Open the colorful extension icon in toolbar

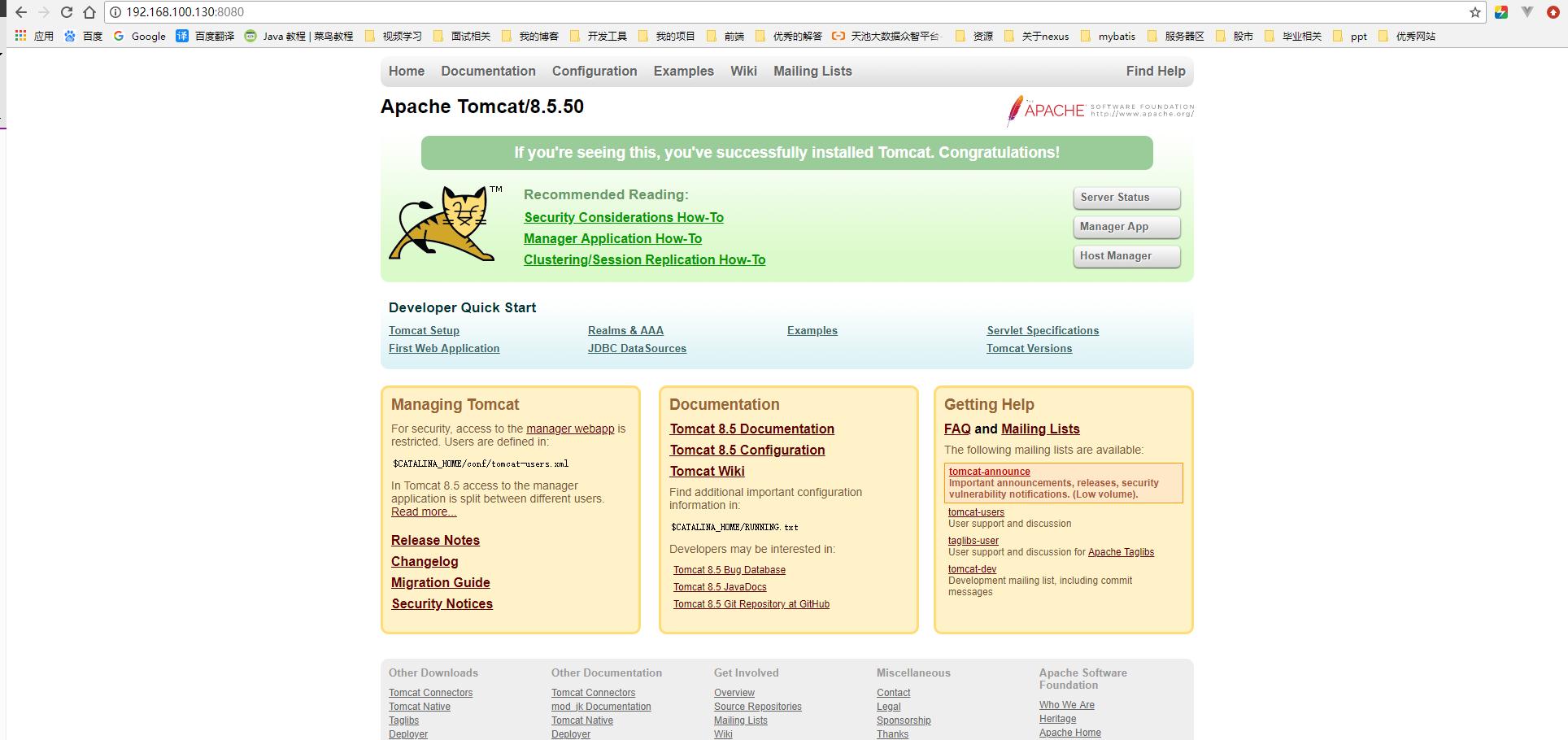click(x=1501, y=12)
